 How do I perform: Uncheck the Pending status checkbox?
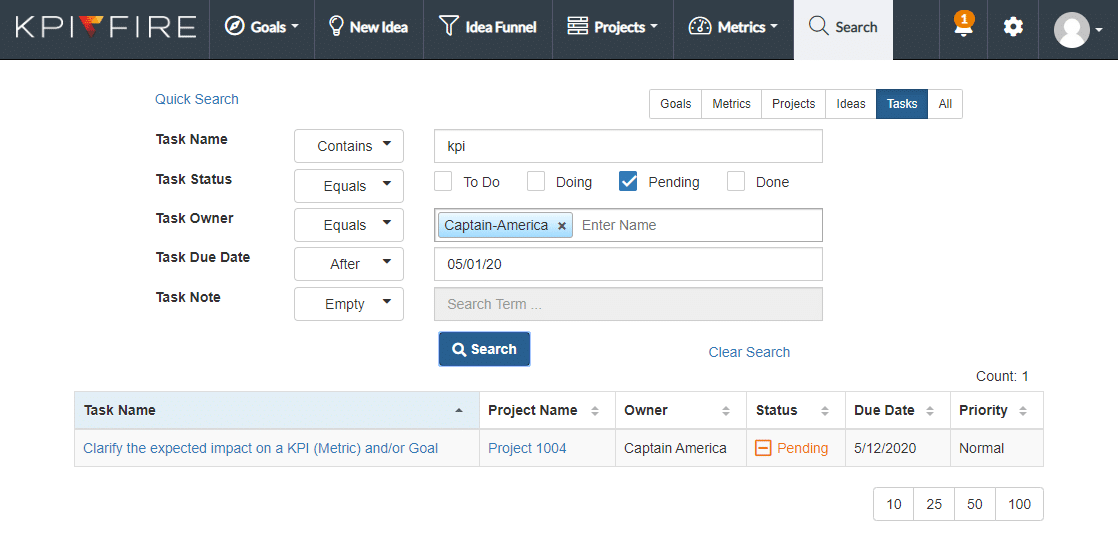tap(628, 181)
